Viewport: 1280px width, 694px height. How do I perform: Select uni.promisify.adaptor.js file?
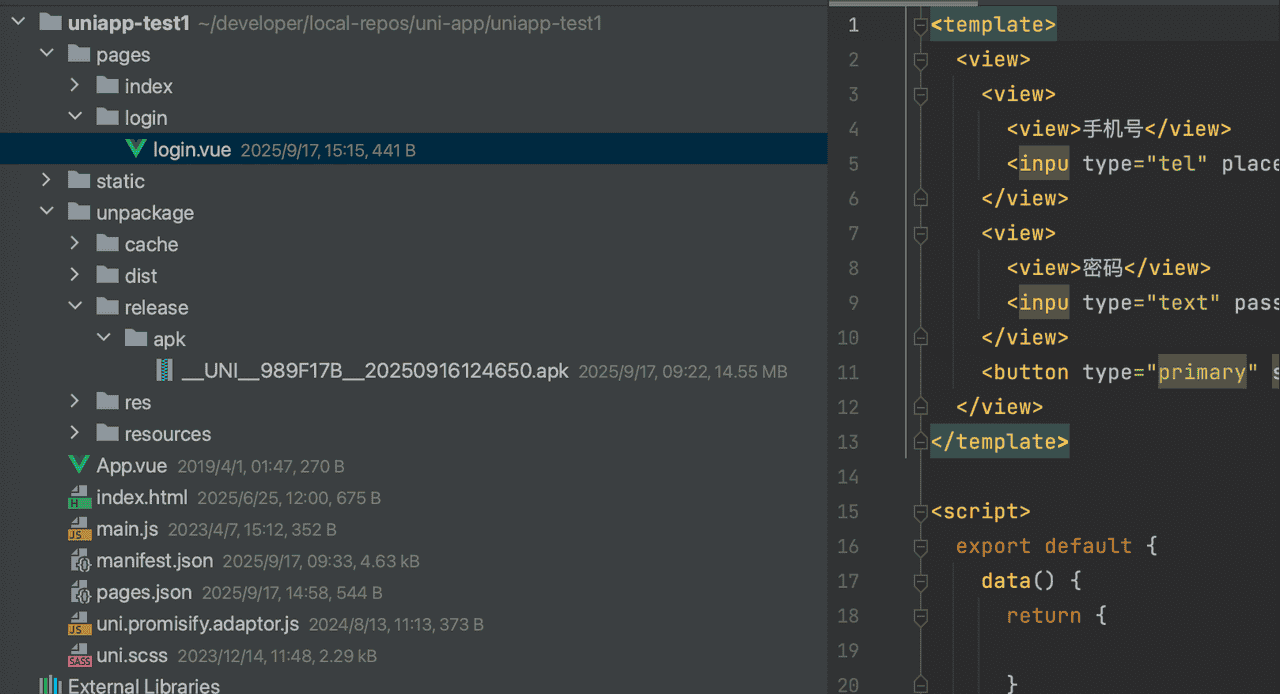[197, 625]
